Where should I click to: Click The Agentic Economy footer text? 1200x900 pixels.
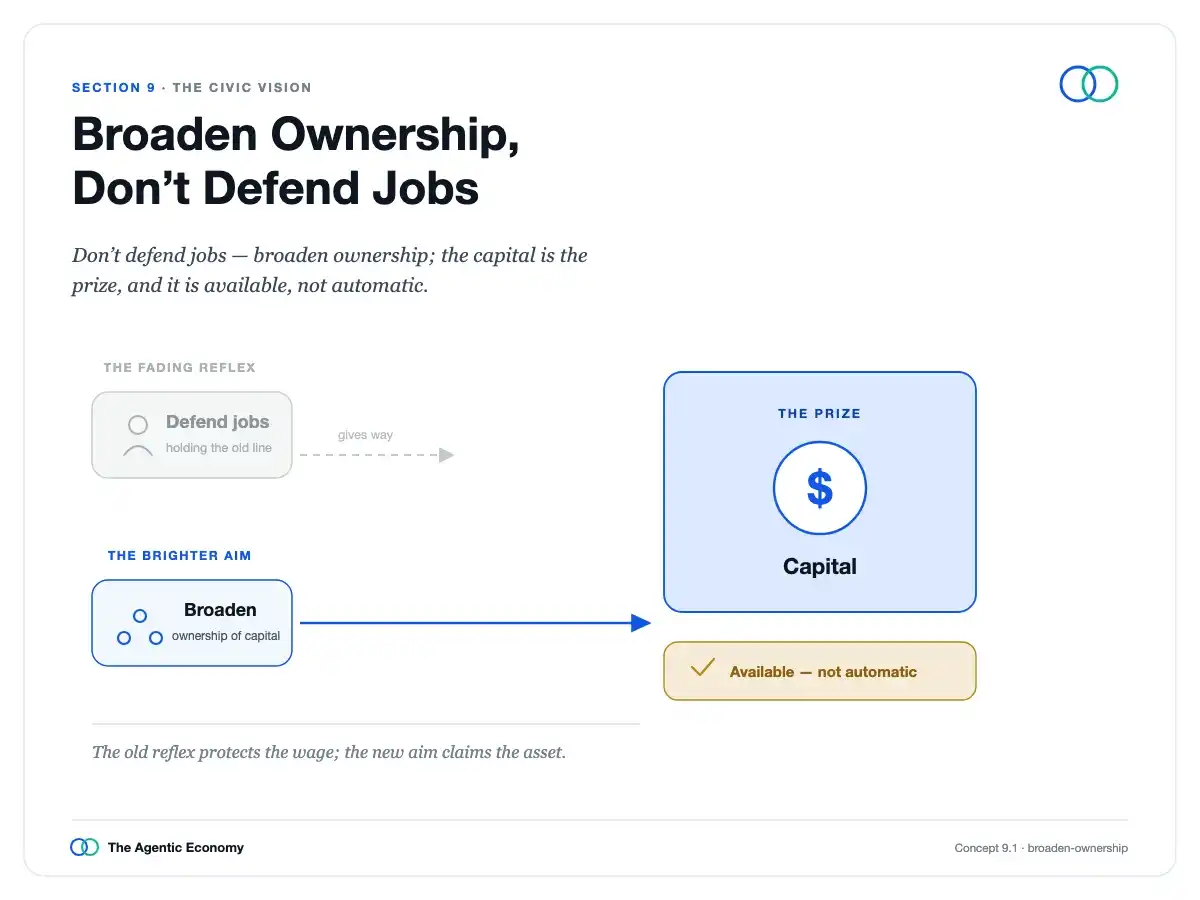click(176, 848)
